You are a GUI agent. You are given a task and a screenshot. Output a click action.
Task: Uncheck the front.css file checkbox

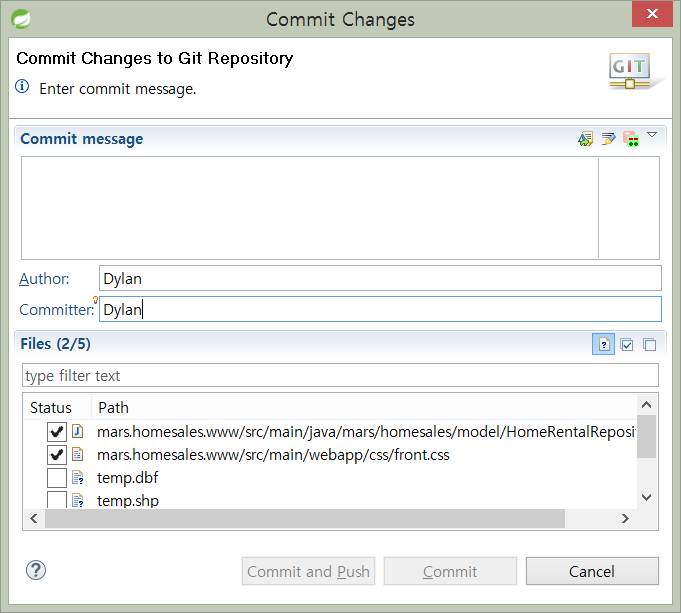(57, 455)
